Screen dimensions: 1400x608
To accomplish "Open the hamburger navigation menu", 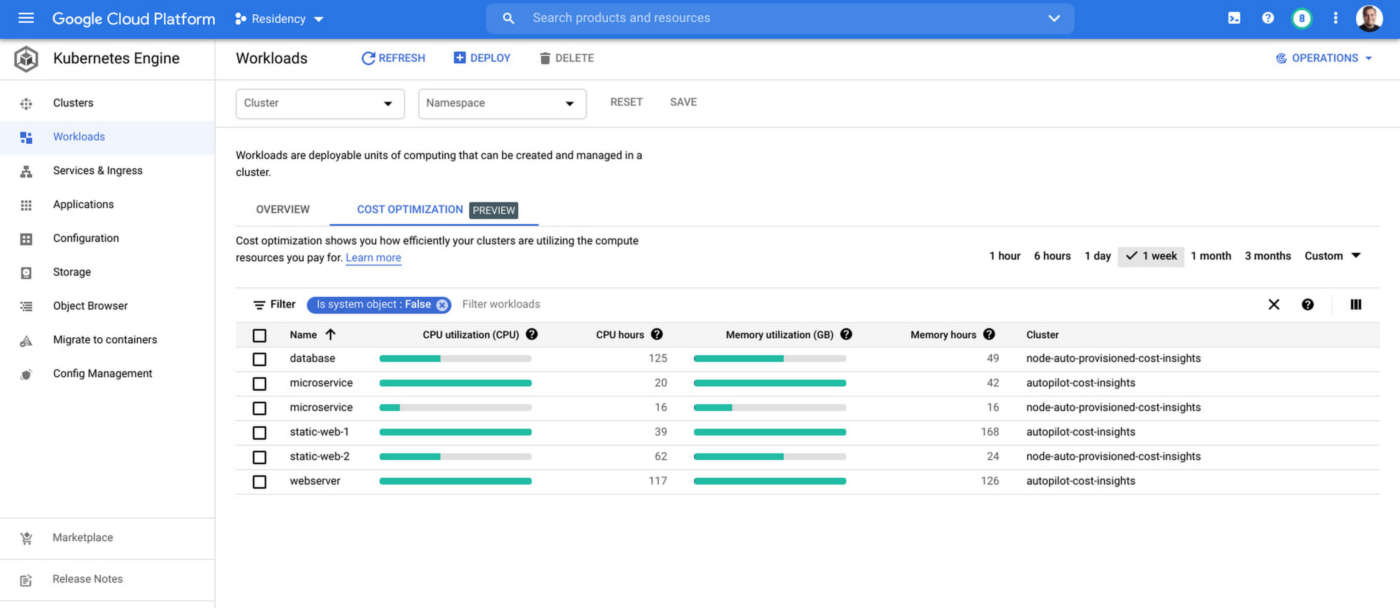I will (x=26, y=18).
